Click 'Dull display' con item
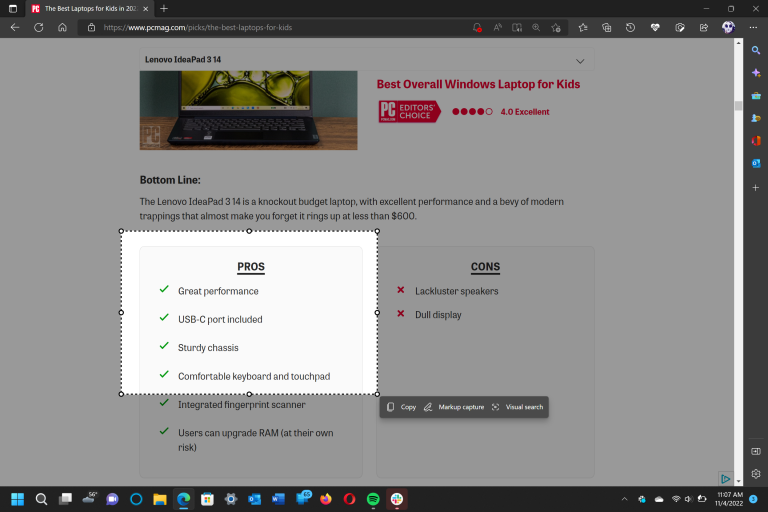The image size is (768, 512). pos(438,315)
